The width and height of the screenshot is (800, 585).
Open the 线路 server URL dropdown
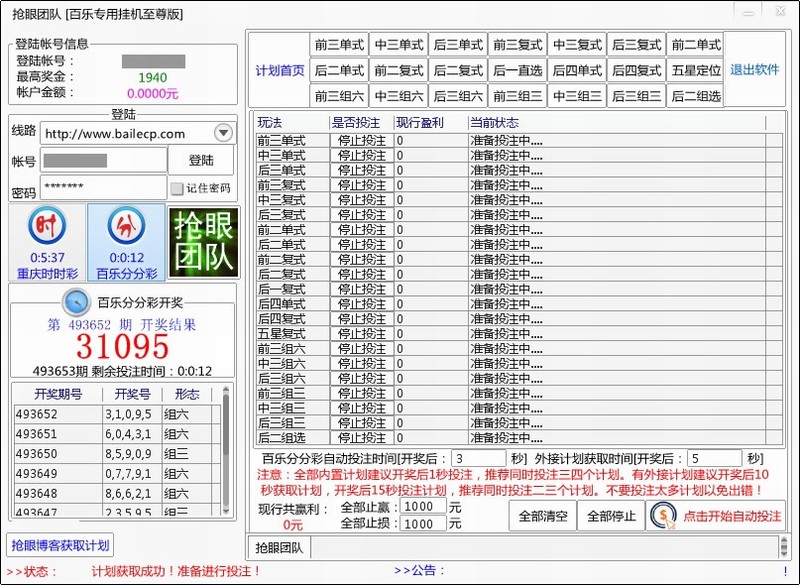(x=223, y=133)
